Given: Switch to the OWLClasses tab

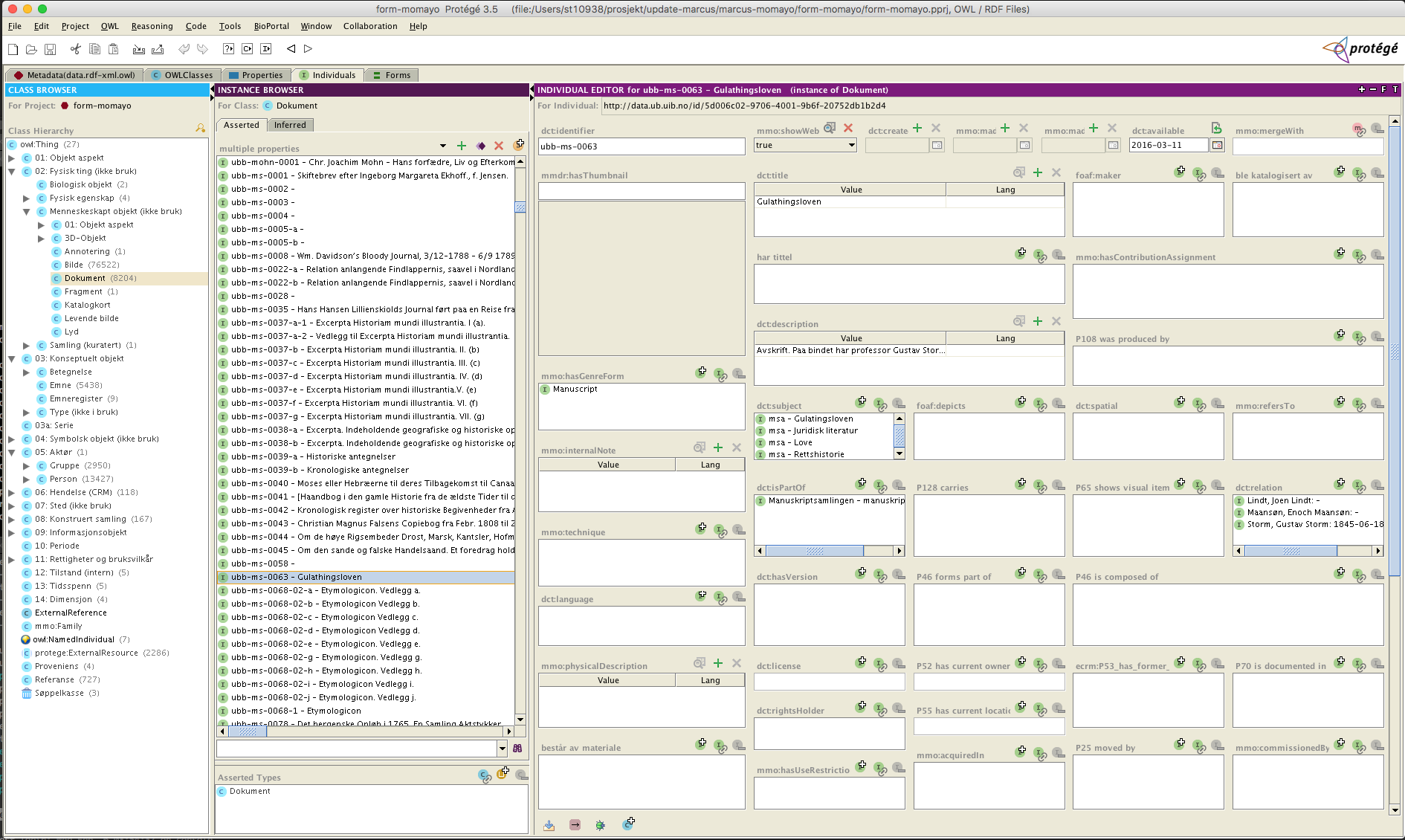Looking at the screenshot, I should pyautogui.click(x=182, y=75).
